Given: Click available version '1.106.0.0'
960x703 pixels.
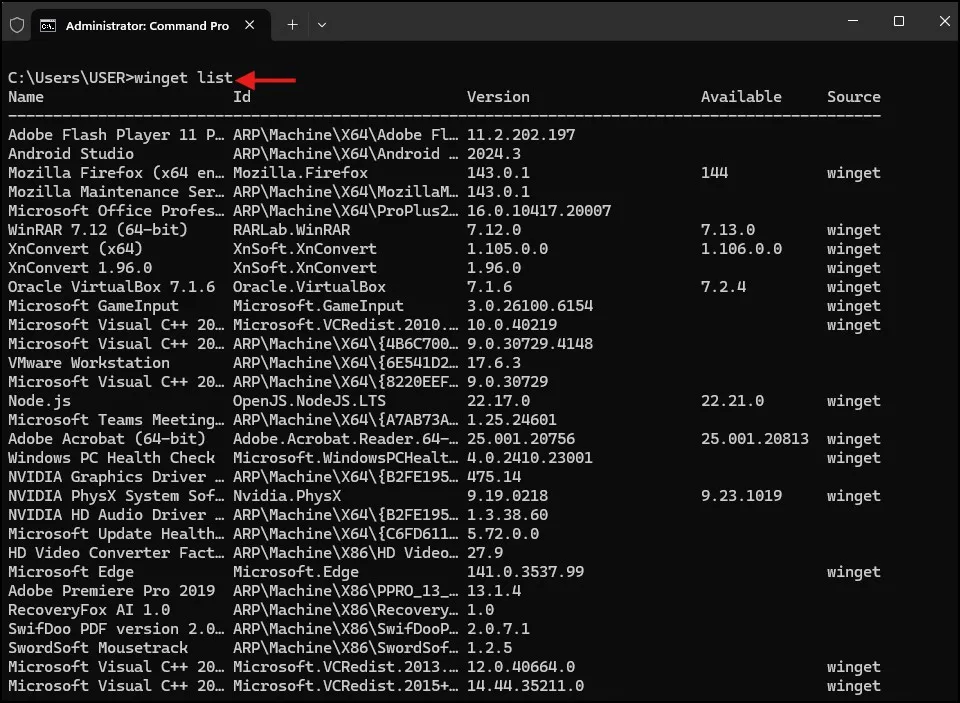Looking at the screenshot, I should [741, 249].
